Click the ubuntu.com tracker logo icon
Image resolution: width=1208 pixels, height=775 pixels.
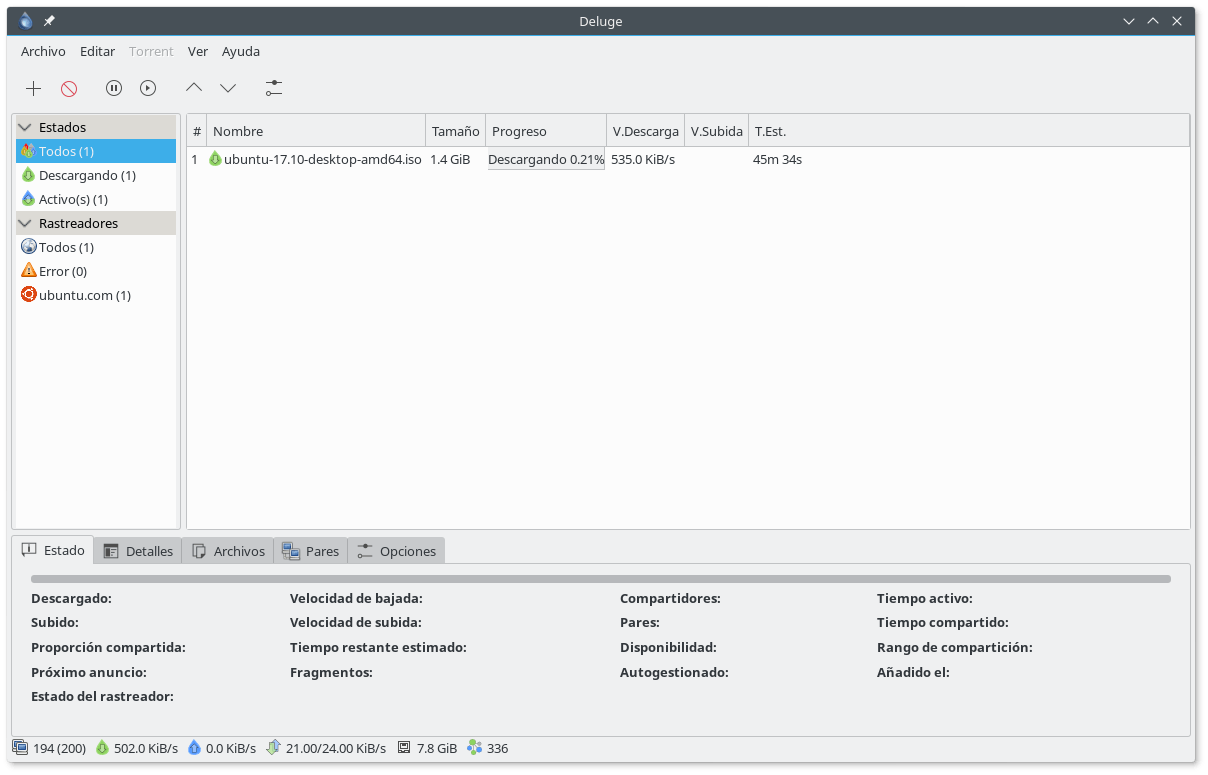pyautogui.click(x=28, y=294)
